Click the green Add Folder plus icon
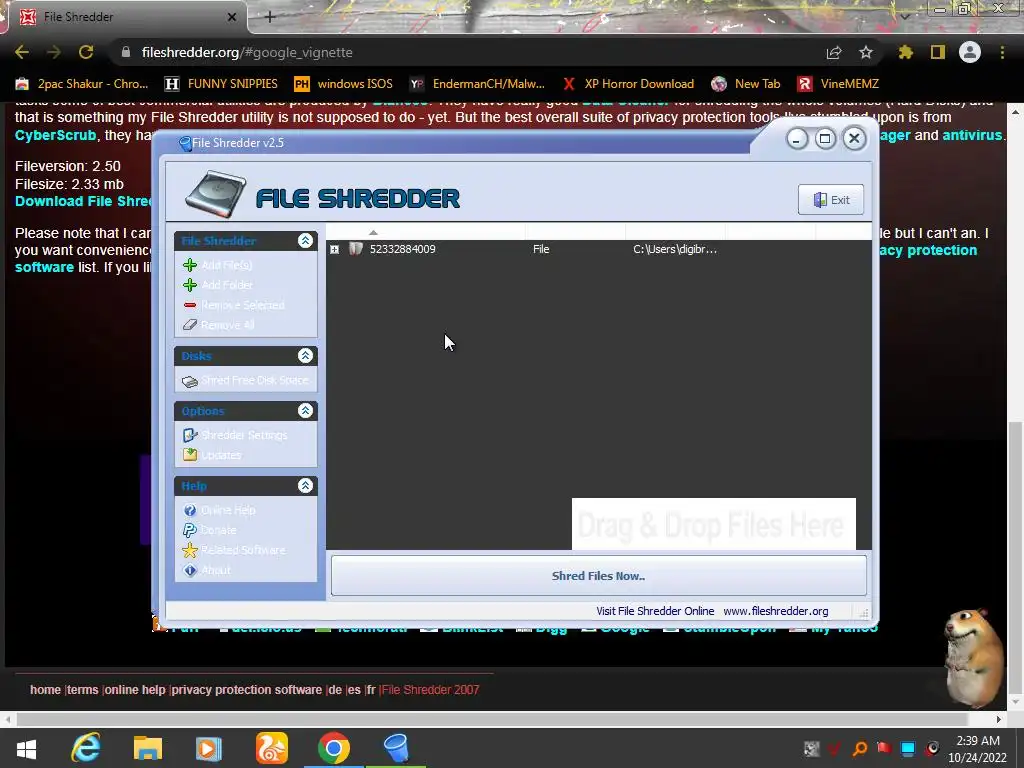Screen dimensions: 1024x768 pyautogui.click(x=190, y=285)
